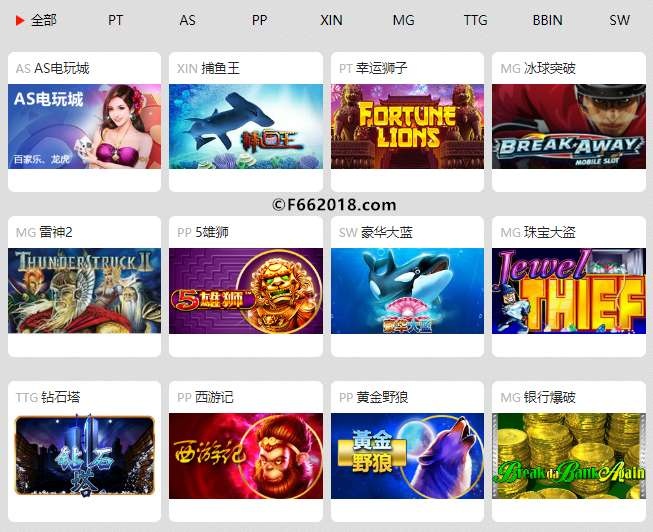Open the 钻石塔 game thumbnail
The width and height of the screenshot is (653, 532).
click(85, 456)
